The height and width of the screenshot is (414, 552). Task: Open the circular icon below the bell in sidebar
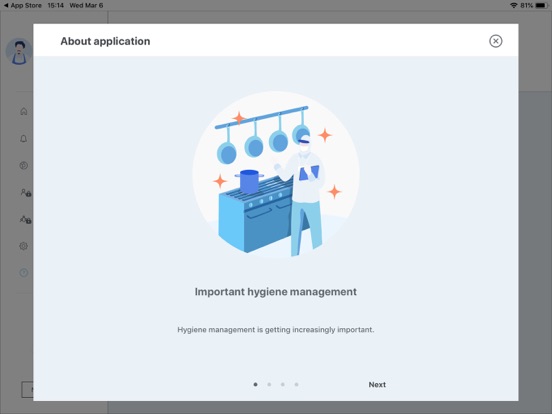point(24,165)
